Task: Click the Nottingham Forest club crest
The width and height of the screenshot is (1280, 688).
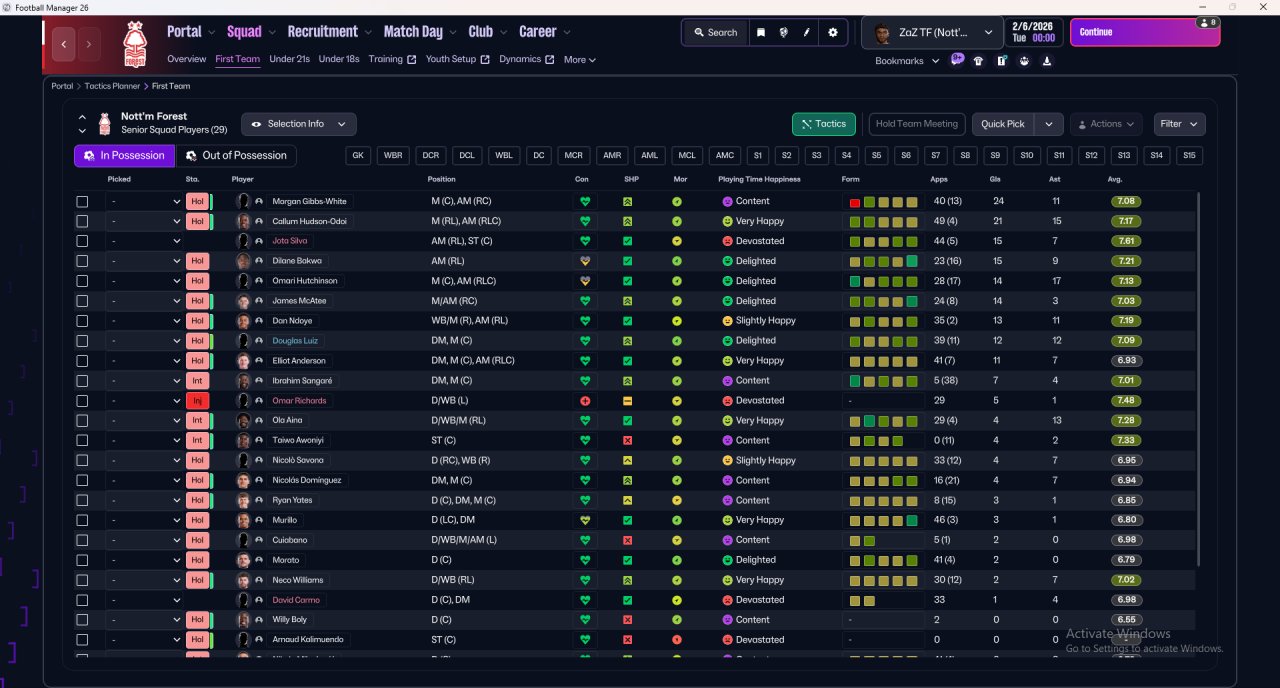Action: coord(134,44)
